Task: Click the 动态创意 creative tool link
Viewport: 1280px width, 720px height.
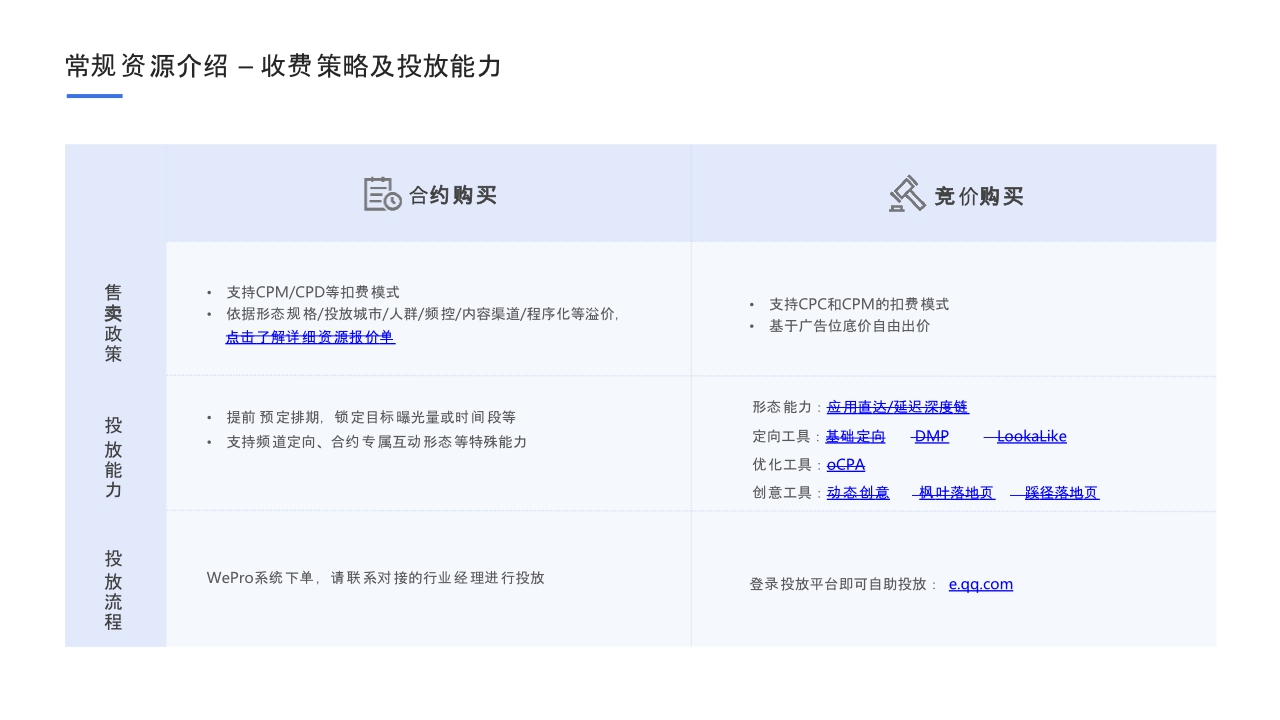Action: [x=858, y=492]
